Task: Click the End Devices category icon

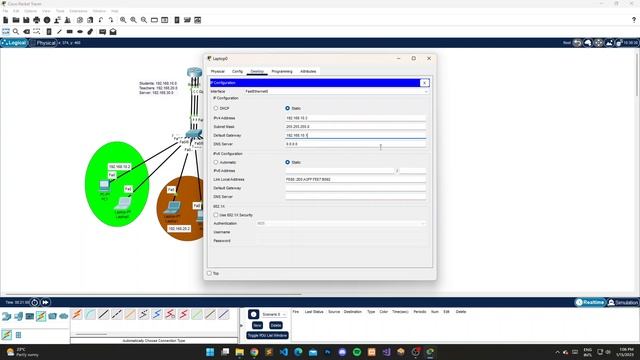Action: pyautogui.click(x=18, y=316)
